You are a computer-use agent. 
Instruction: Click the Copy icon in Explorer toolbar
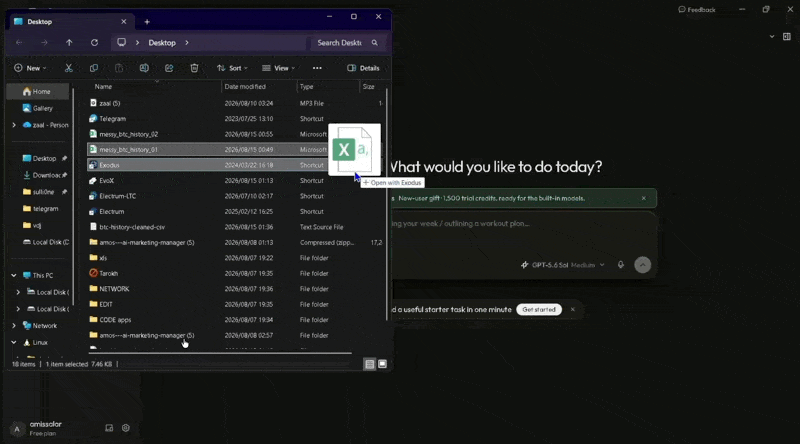[94, 68]
